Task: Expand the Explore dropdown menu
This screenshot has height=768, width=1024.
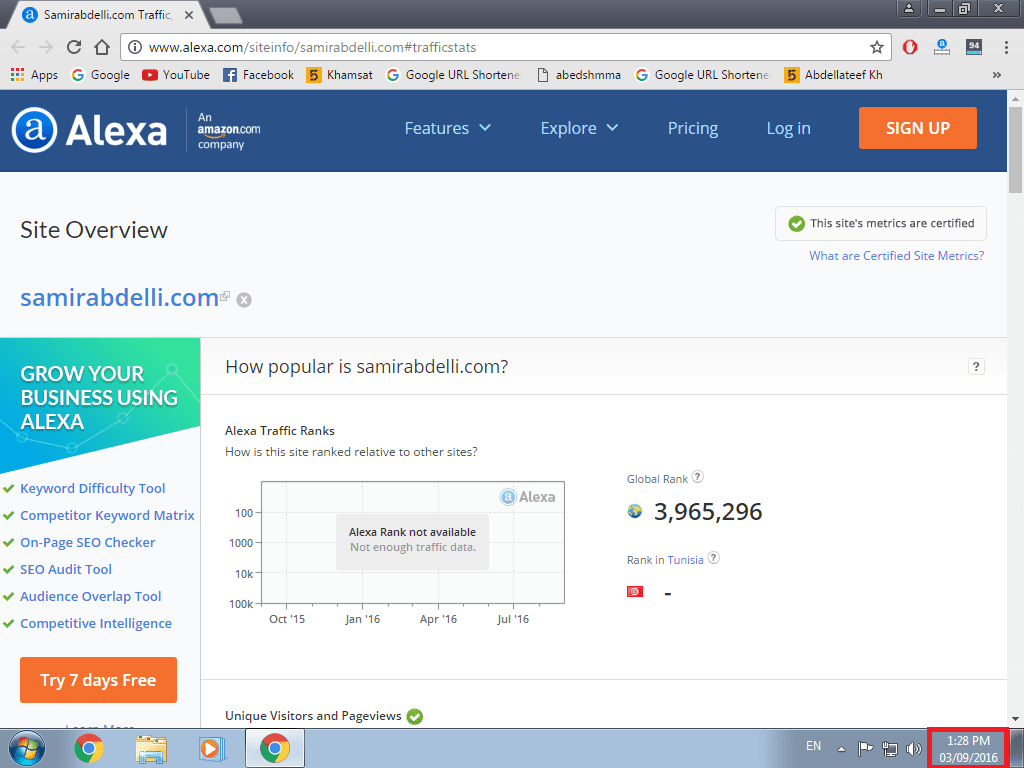Action: pos(579,128)
